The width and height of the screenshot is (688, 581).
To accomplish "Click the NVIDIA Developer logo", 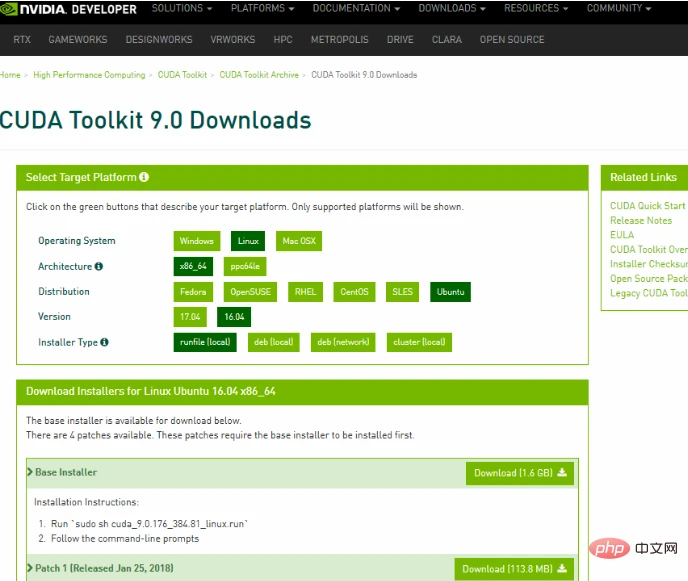I will [x=68, y=9].
